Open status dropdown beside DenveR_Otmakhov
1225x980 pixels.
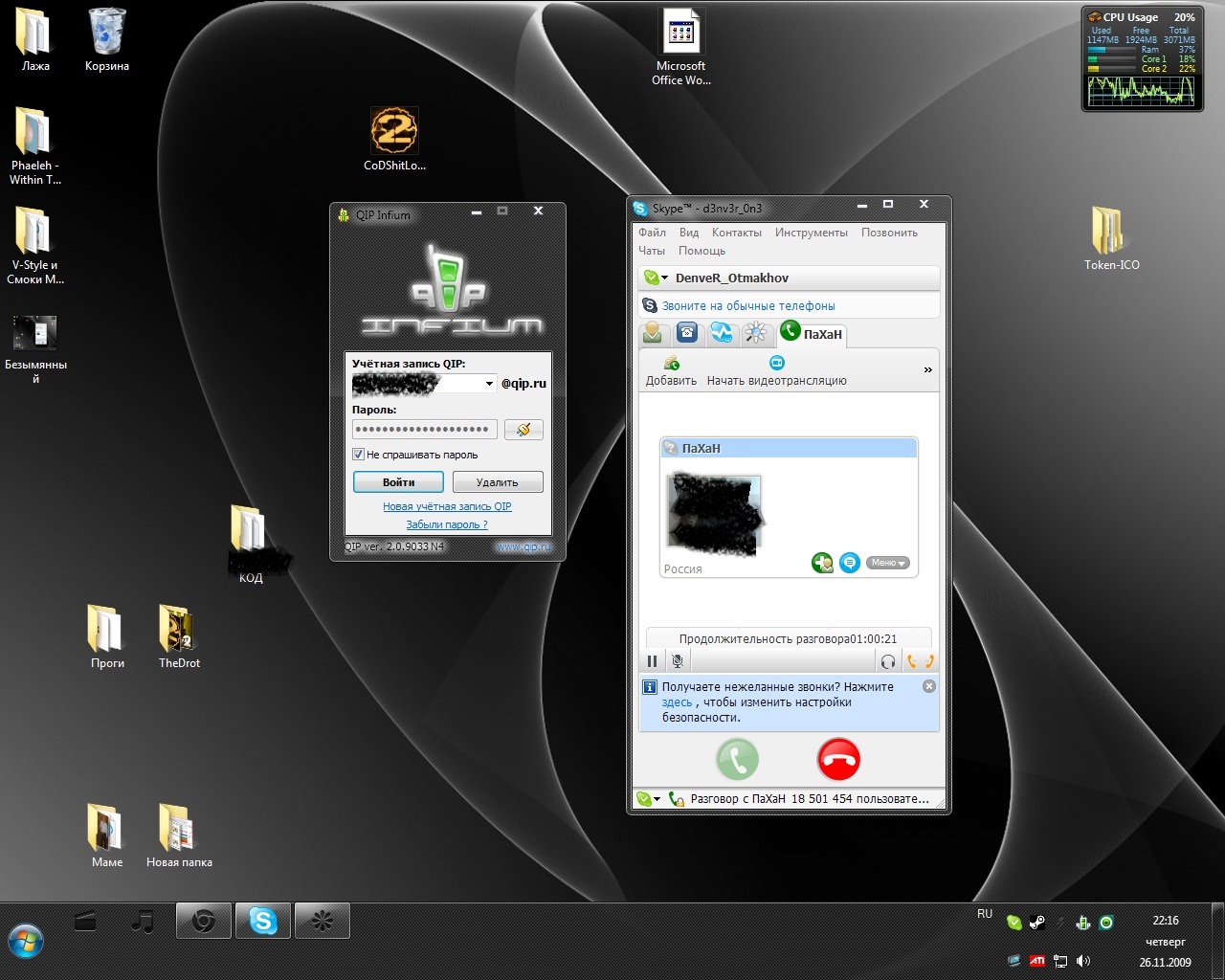(x=656, y=278)
